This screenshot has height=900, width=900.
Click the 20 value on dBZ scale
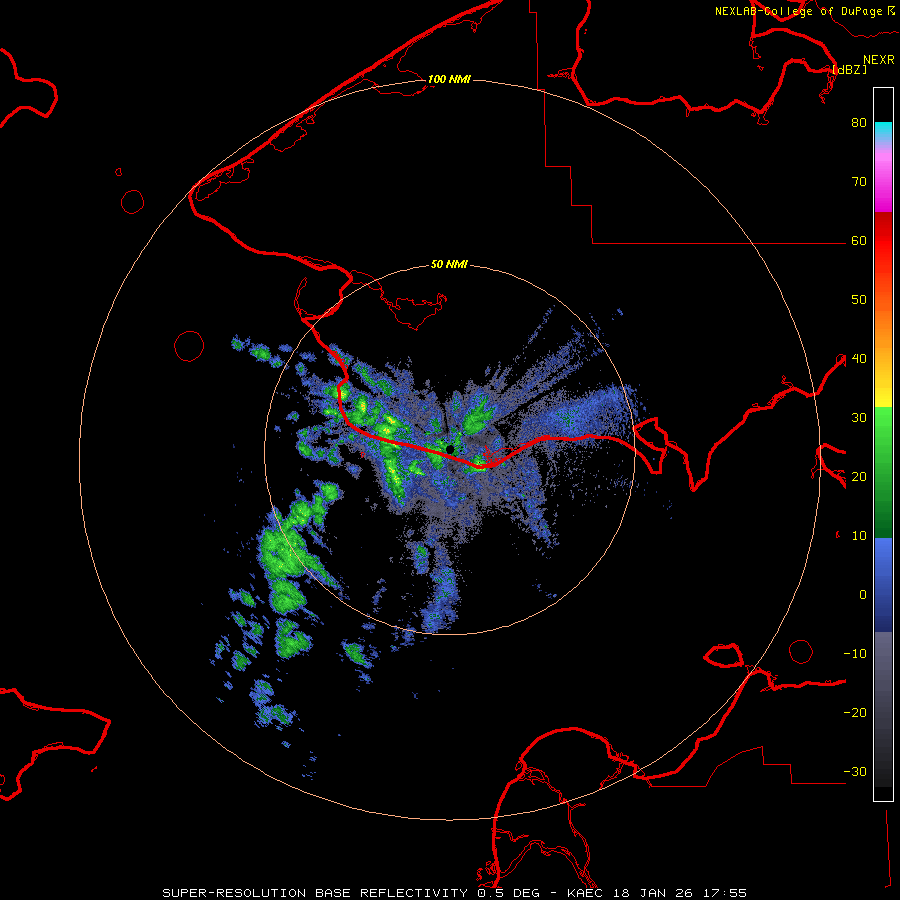[x=859, y=476]
